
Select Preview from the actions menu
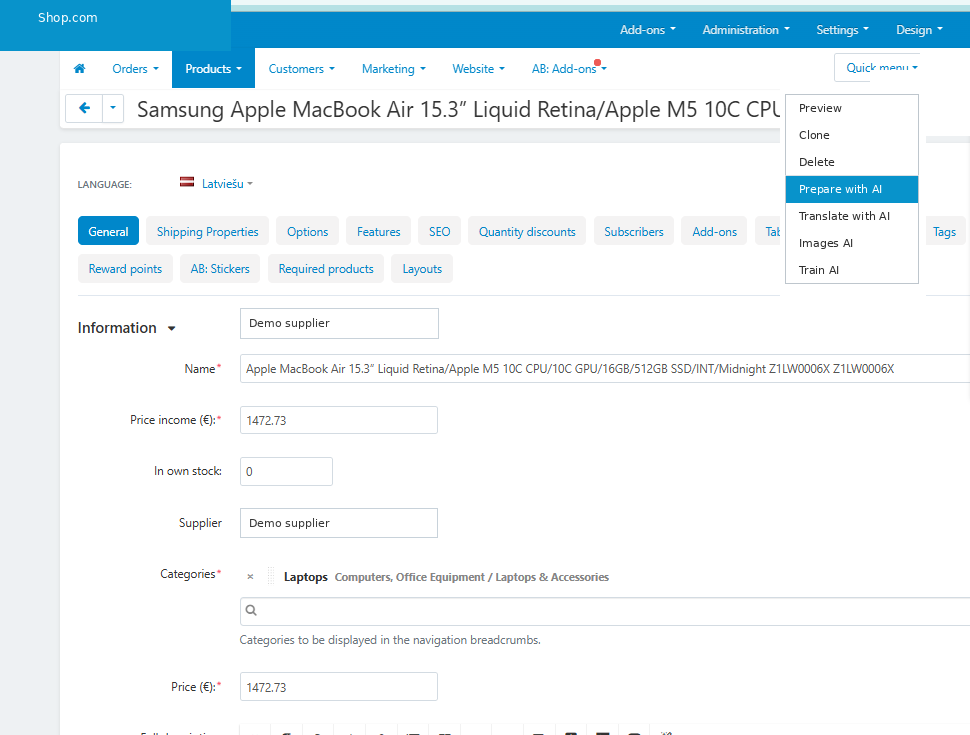click(851, 108)
